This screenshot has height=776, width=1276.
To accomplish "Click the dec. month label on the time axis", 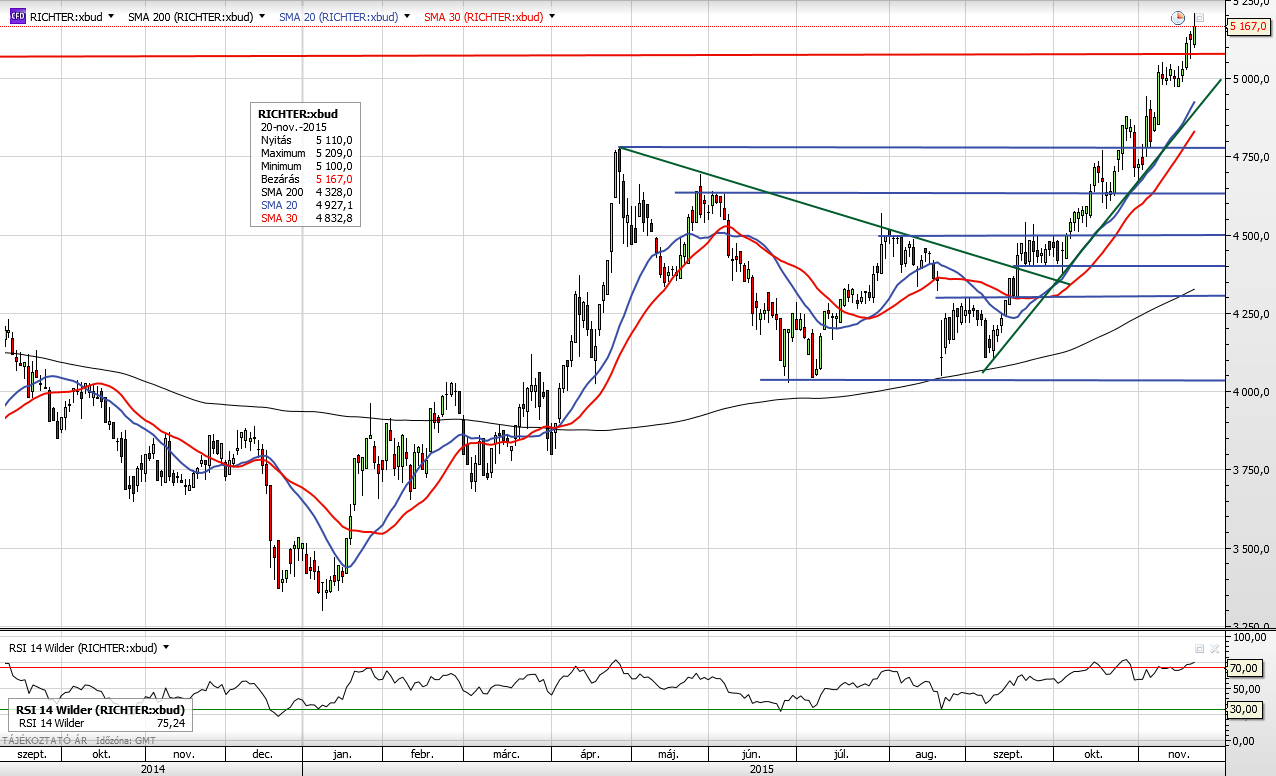I will 264,754.
